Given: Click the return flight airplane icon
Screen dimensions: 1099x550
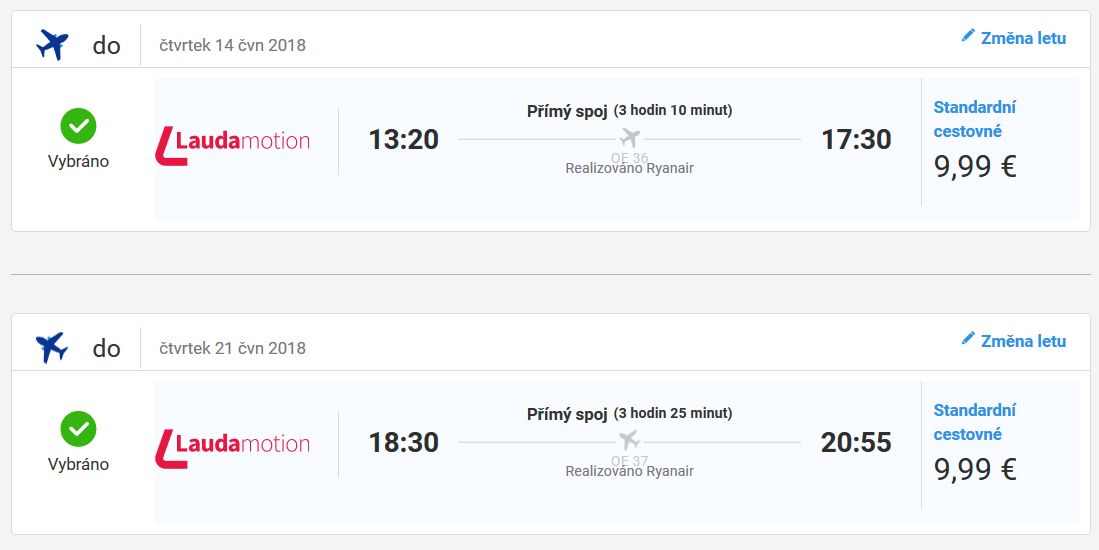Looking at the screenshot, I should click(52, 348).
